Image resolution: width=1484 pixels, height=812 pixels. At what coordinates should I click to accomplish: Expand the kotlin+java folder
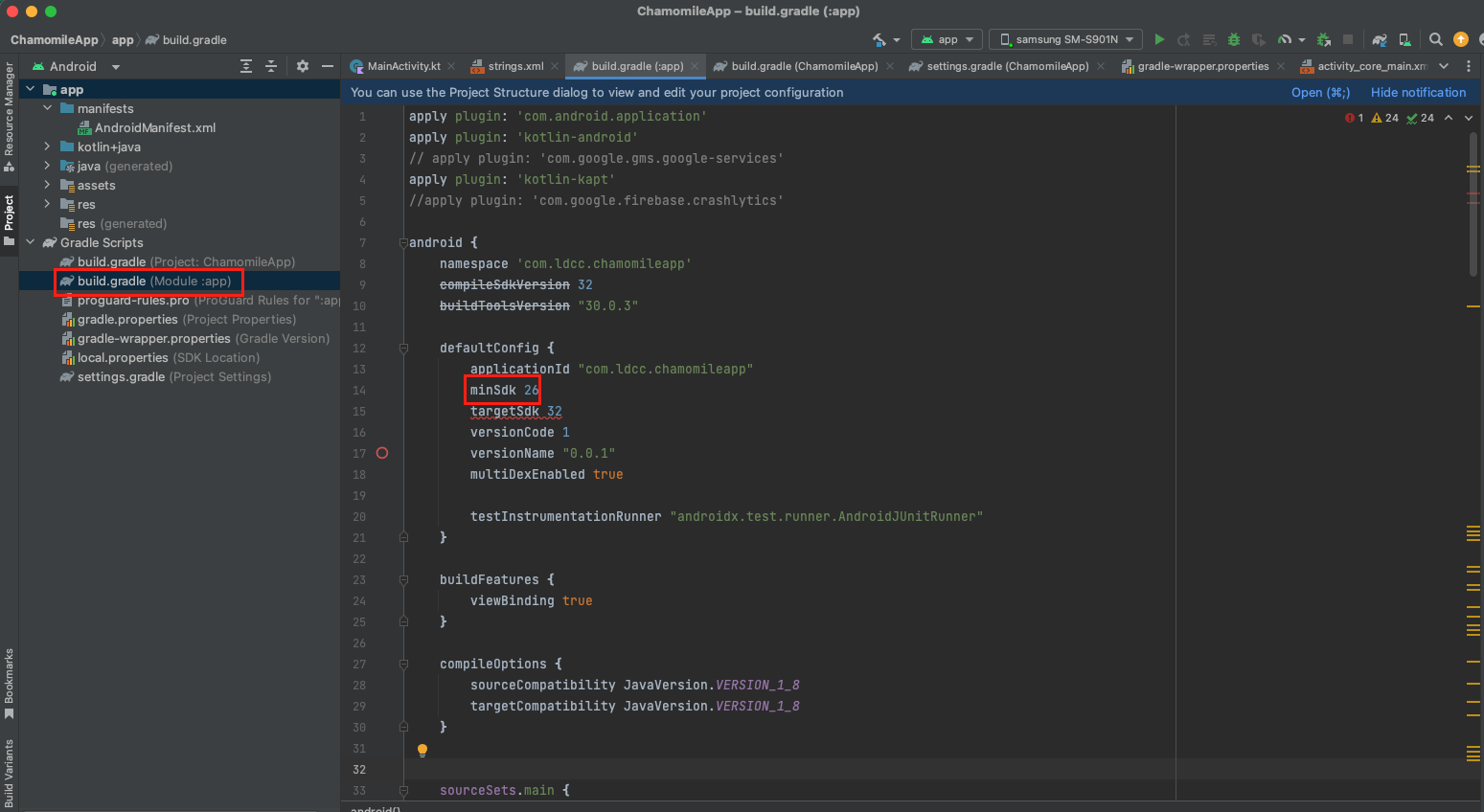[x=47, y=147]
